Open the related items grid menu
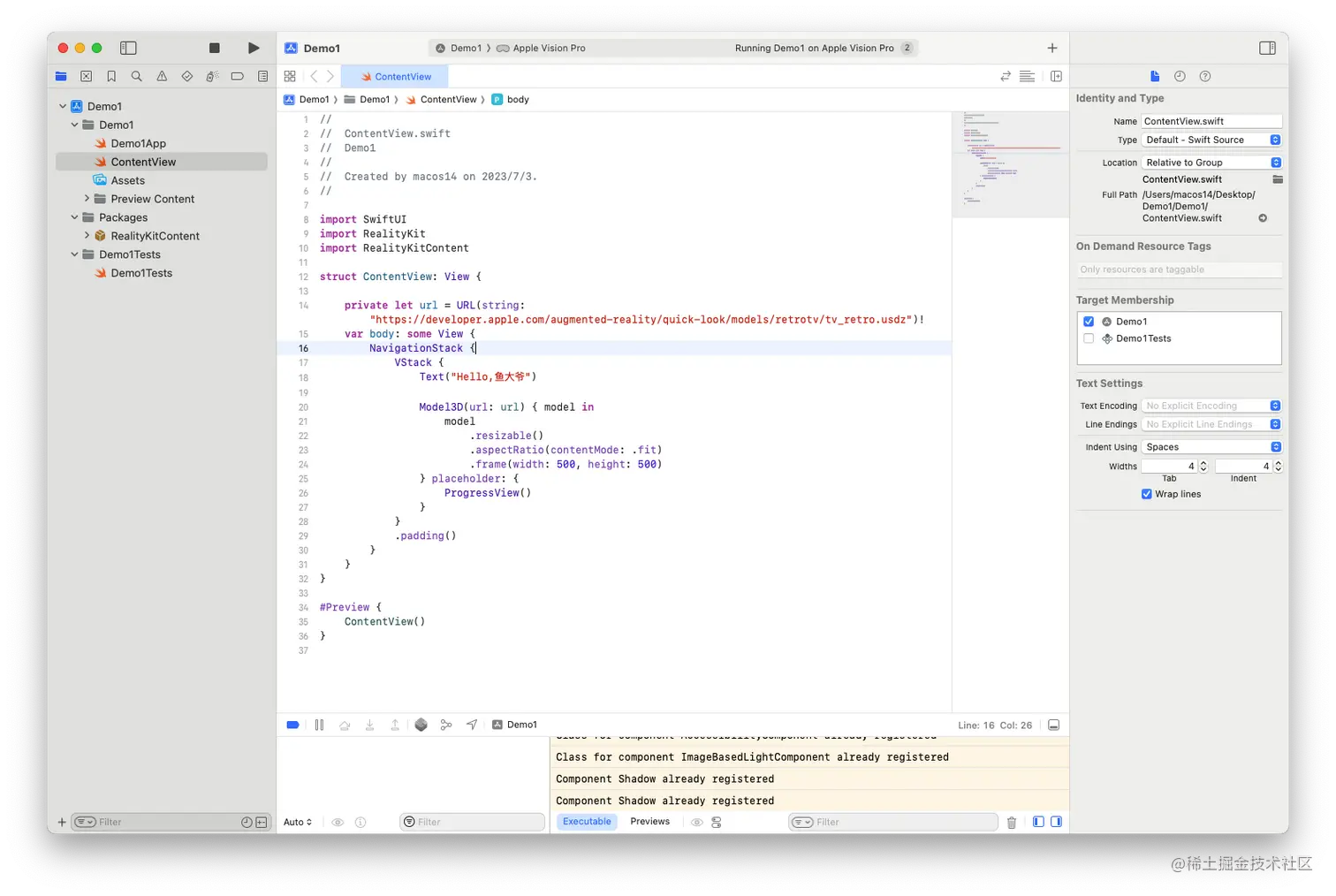The width and height of the screenshot is (1336, 896). click(x=290, y=77)
